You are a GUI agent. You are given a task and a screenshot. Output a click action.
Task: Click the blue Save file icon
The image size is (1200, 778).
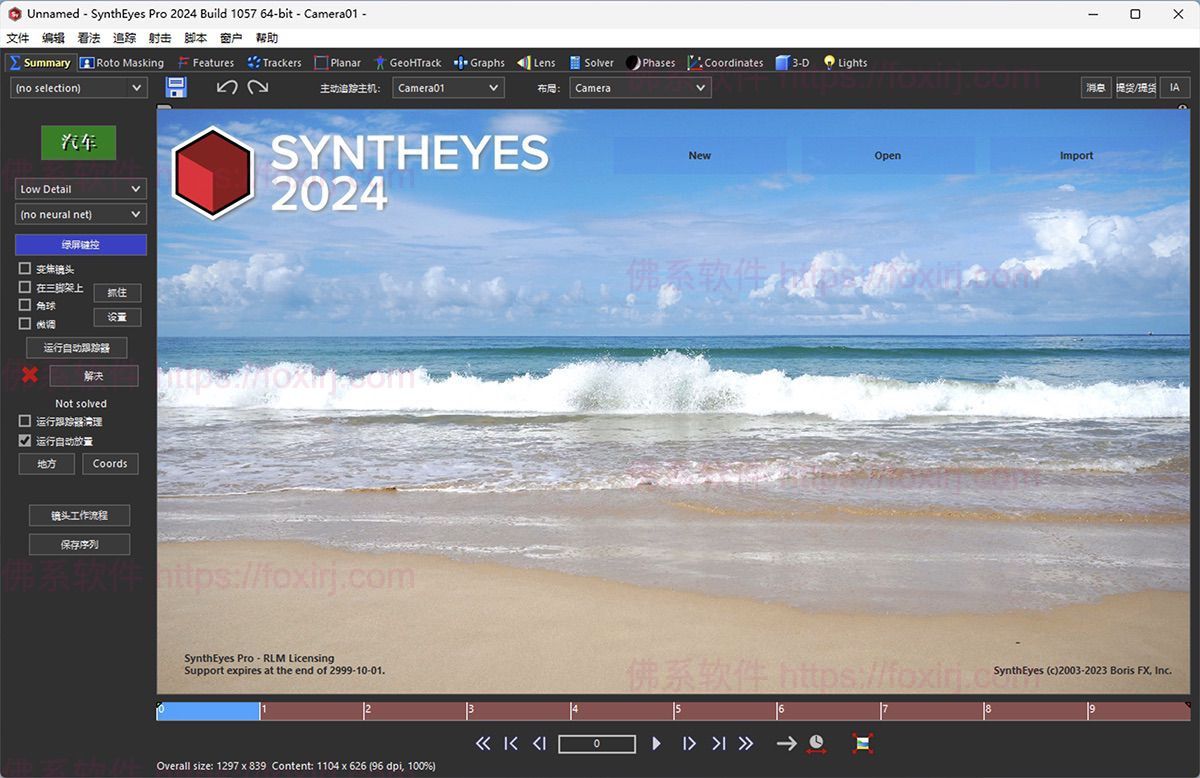(176, 87)
